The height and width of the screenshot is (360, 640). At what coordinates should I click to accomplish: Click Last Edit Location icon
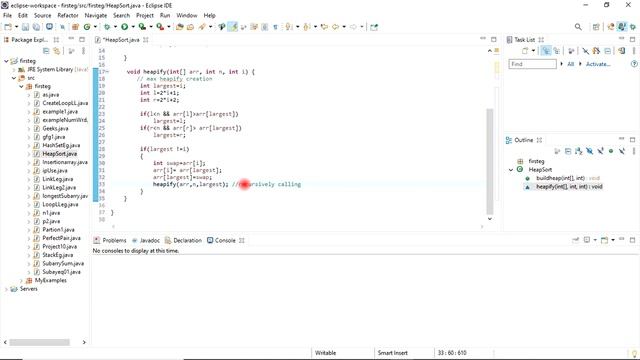point(324,27)
